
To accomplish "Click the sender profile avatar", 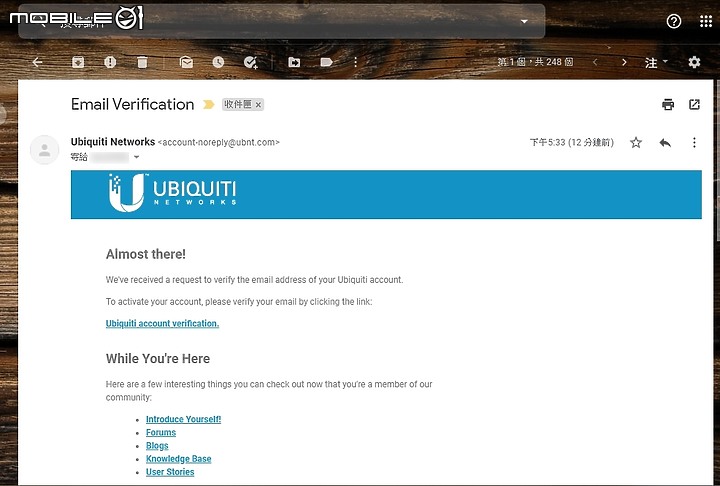I will pyautogui.click(x=45, y=150).
